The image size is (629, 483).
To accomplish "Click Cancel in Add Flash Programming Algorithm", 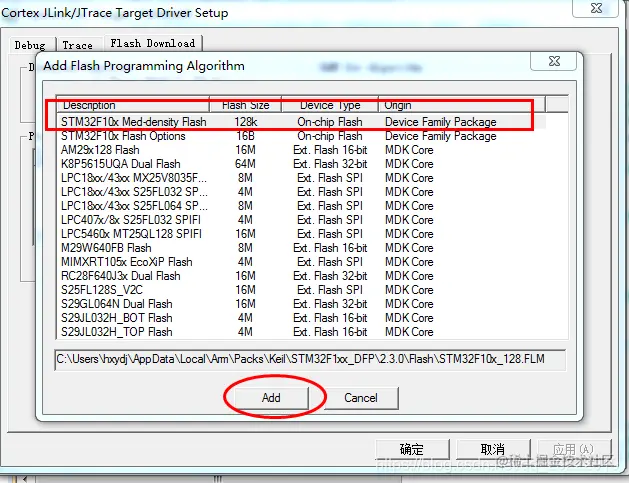I will (x=361, y=398).
